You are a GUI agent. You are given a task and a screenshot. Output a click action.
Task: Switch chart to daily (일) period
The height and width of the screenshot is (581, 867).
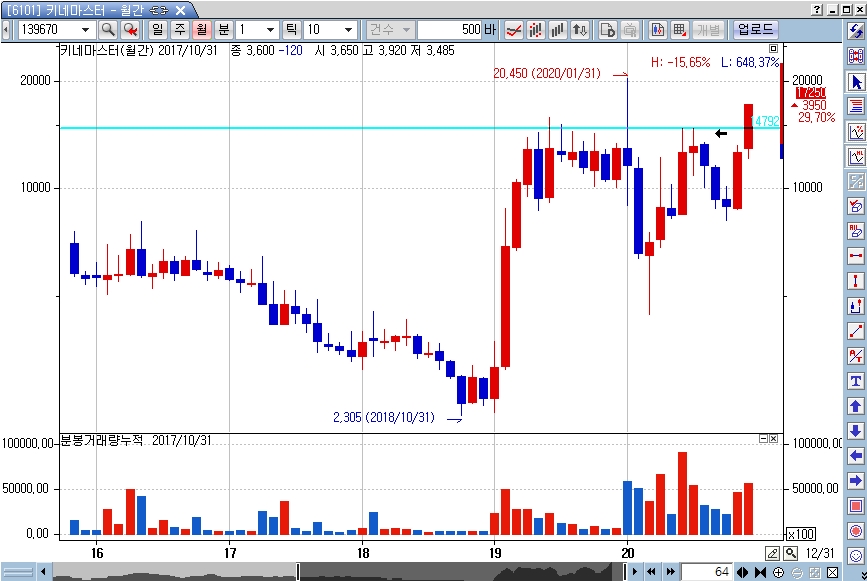158,29
